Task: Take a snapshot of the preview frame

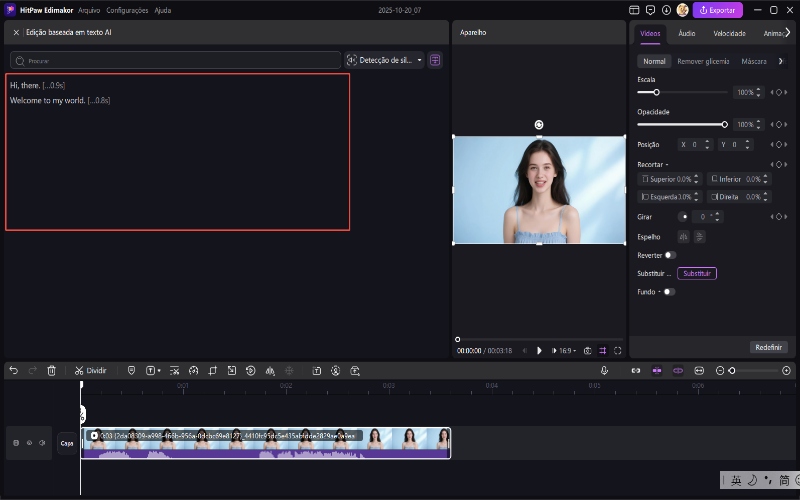Action: (587, 351)
